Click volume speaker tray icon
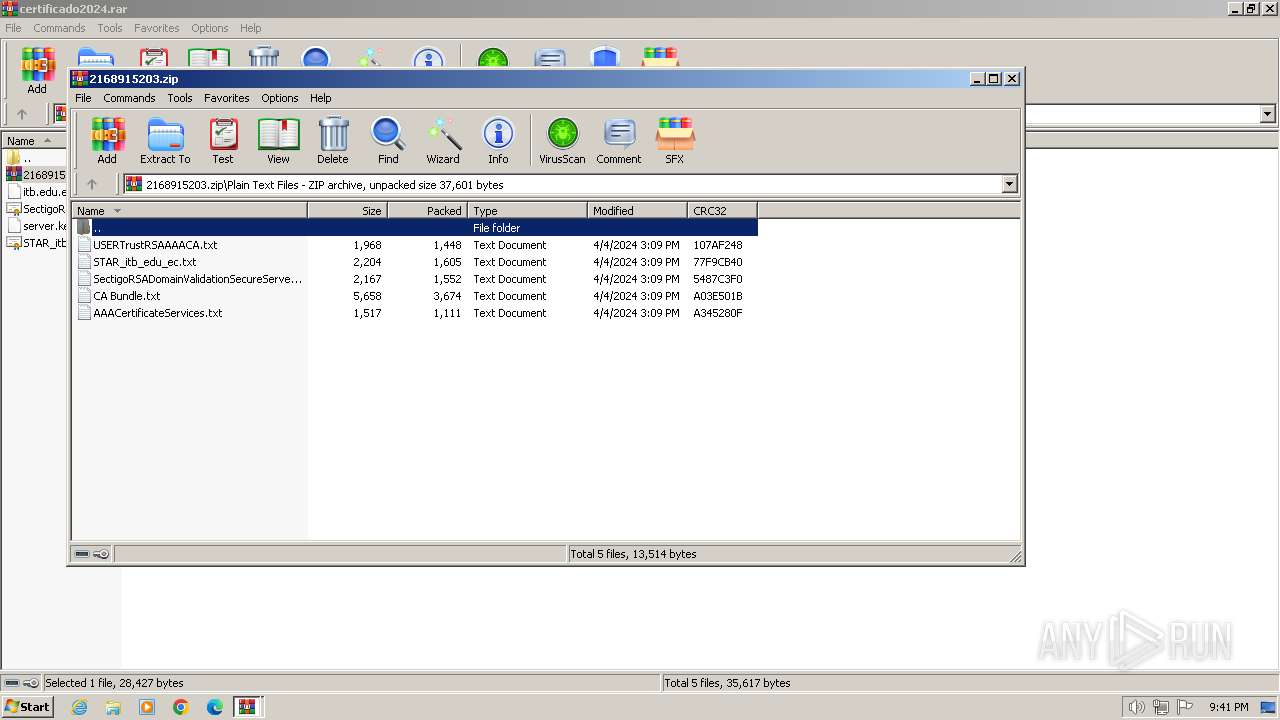This screenshot has height=720, width=1280. pyautogui.click(x=1136, y=707)
